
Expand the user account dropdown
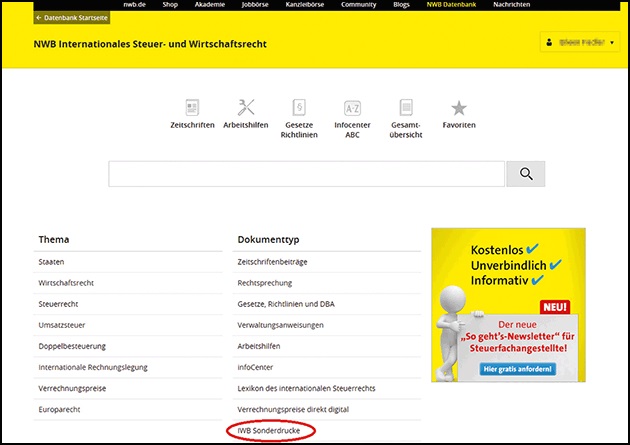[x=579, y=43]
